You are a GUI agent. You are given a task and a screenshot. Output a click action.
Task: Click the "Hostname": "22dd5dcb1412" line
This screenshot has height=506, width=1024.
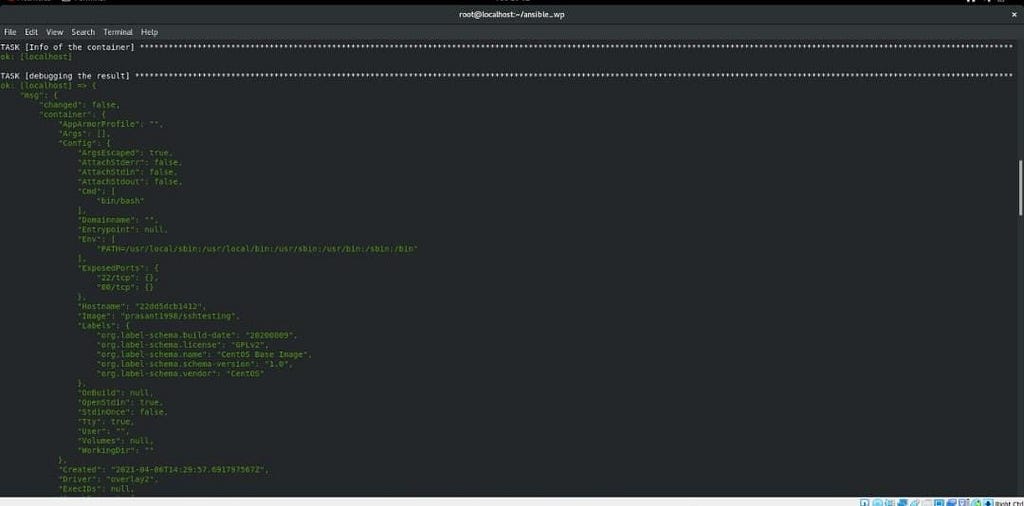click(142, 306)
